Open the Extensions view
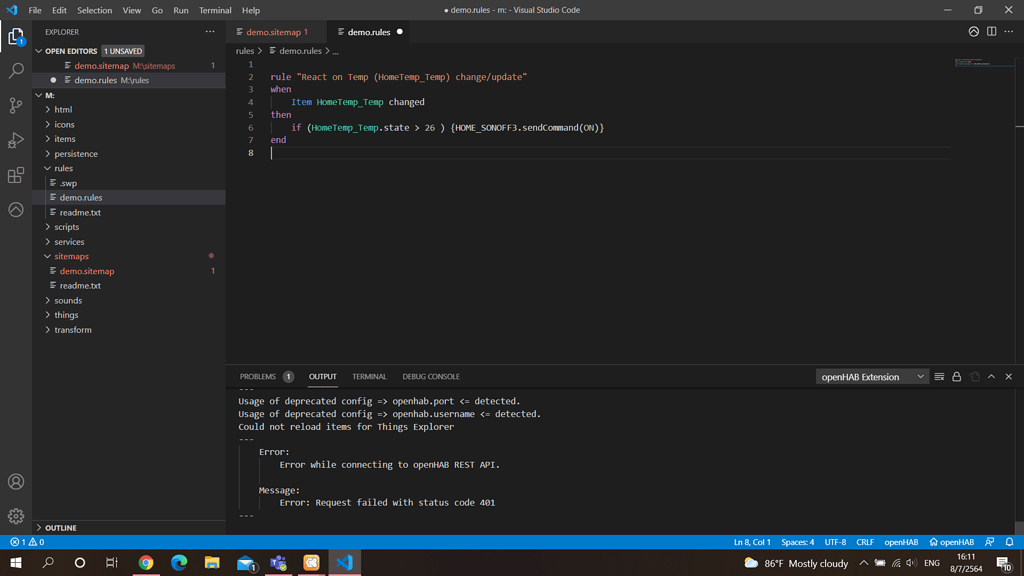Image resolution: width=1024 pixels, height=576 pixels. coord(15,175)
